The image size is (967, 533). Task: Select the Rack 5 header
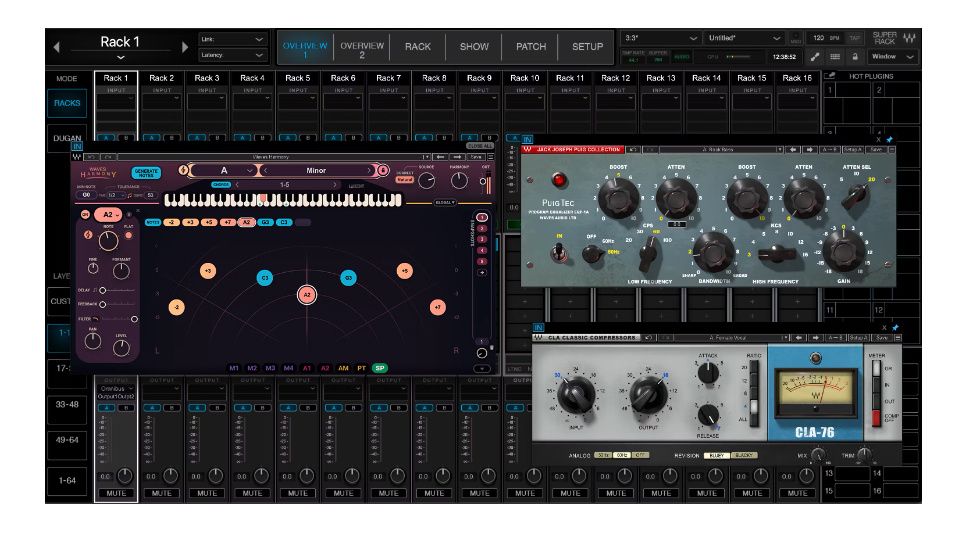pos(297,78)
